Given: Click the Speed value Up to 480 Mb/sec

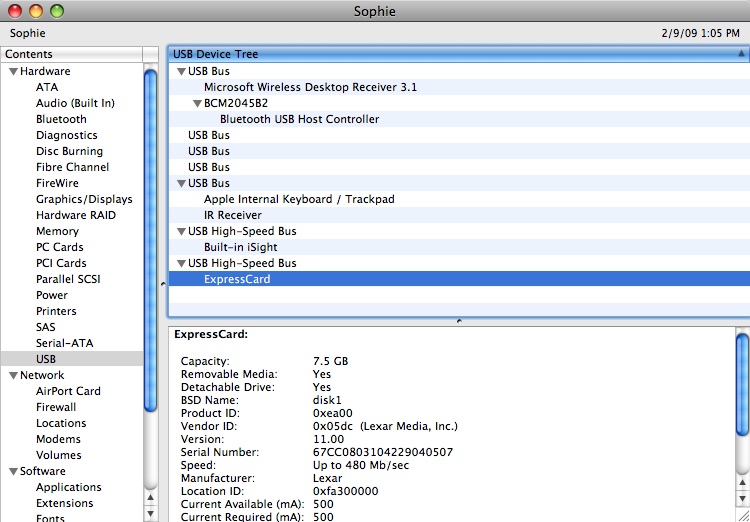Looking at the screenshot, I should click(361, 466).
